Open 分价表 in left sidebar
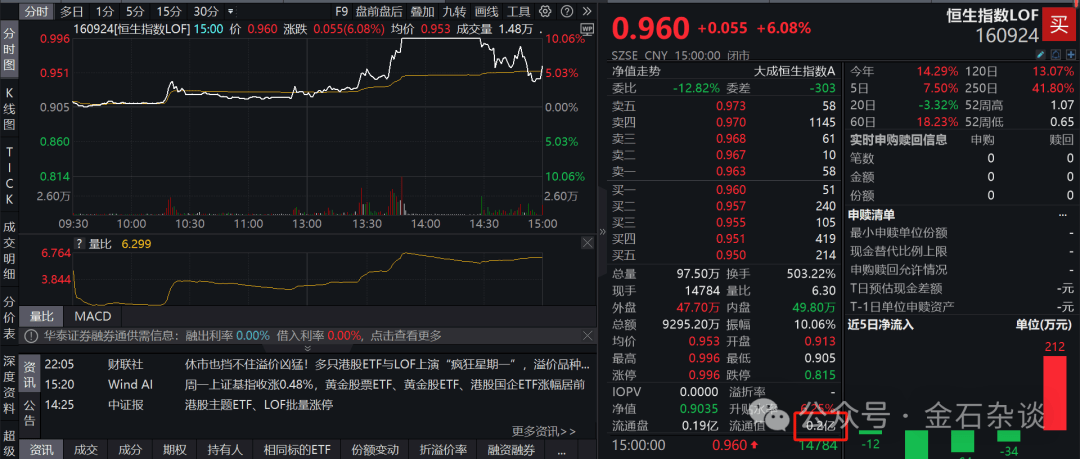 click(x=10, y=319)
